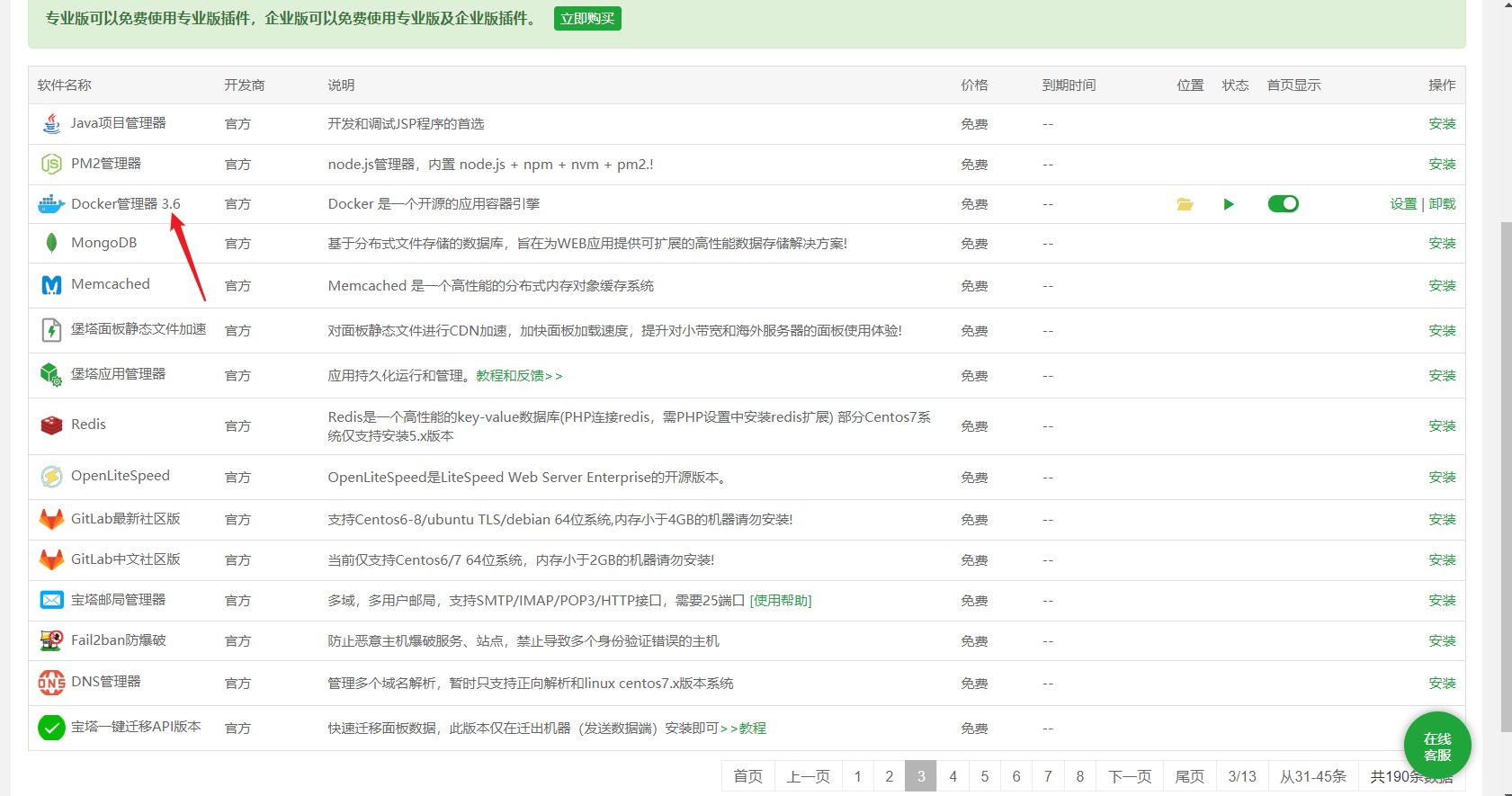Go to 下一页 next page

pos(1130,776)
